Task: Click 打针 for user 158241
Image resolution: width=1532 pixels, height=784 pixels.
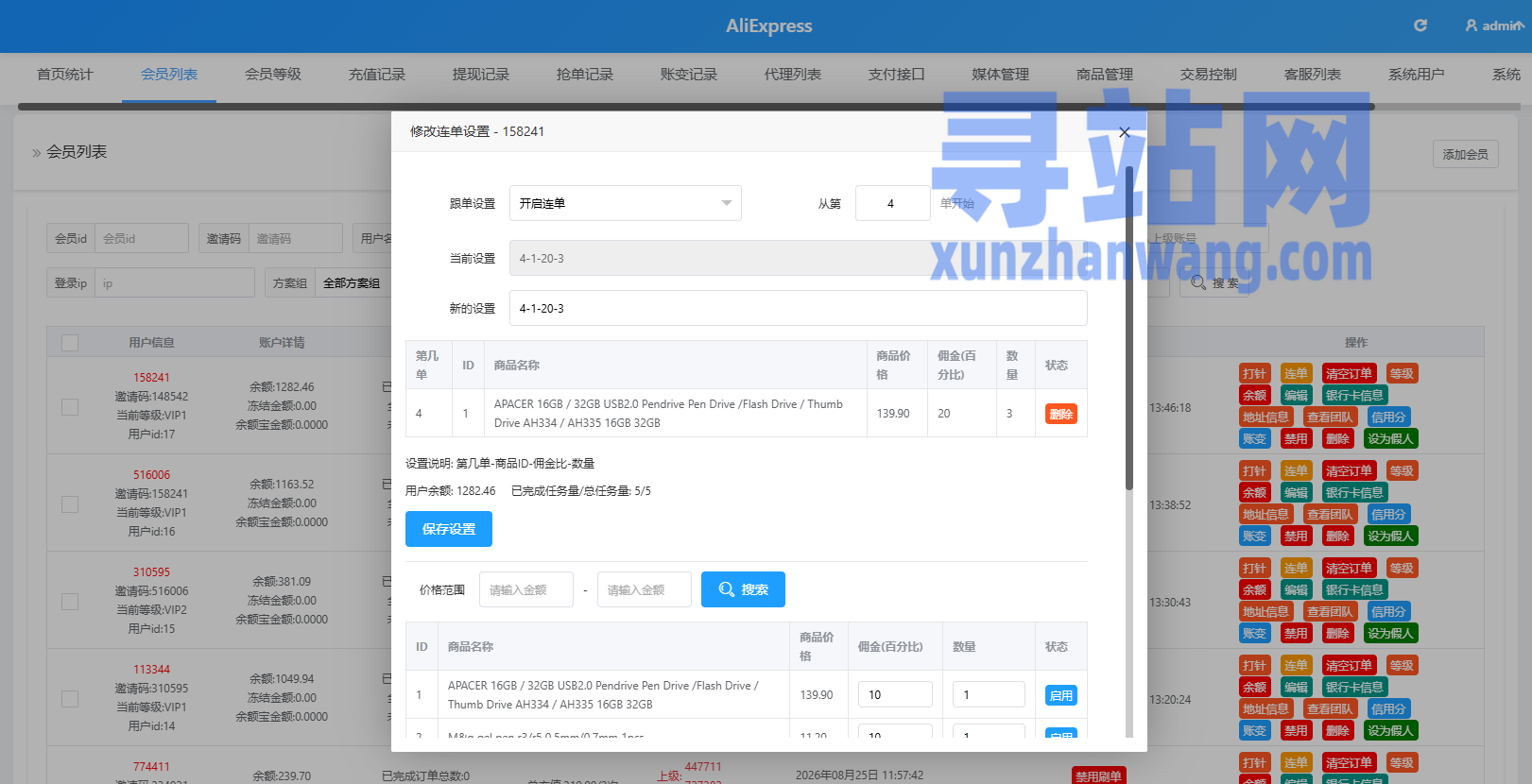Action: click(1254, 373)
